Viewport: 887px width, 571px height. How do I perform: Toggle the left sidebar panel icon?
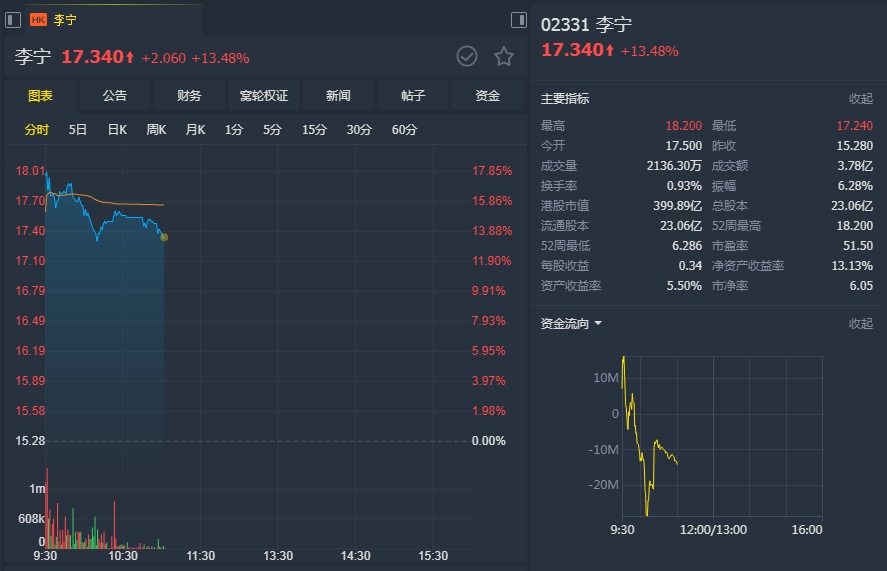click(13, 20)
